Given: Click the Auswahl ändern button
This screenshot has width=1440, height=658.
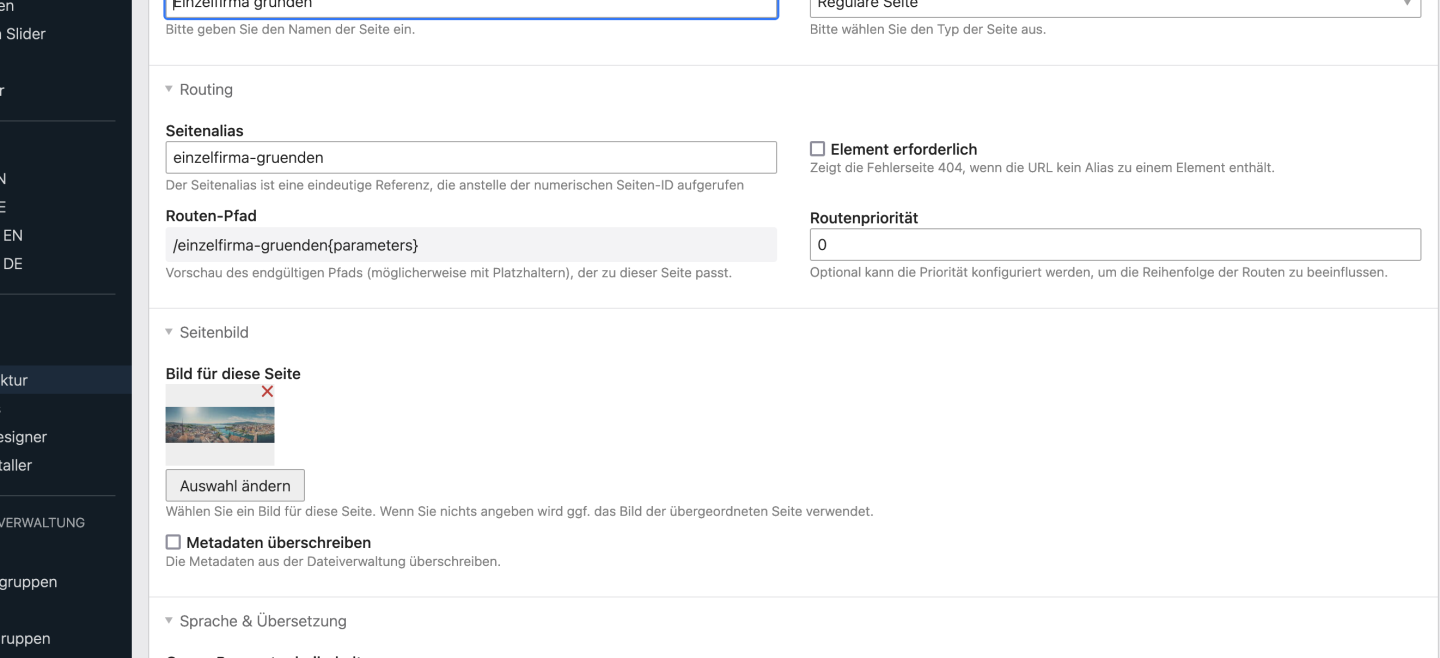Looking at the screenshot, I should pos(235,486).
